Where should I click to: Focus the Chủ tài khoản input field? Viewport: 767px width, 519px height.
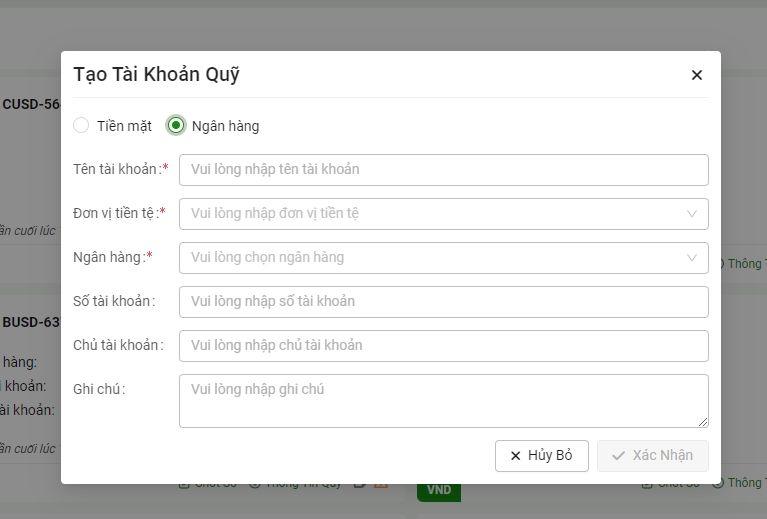(443, 346)
